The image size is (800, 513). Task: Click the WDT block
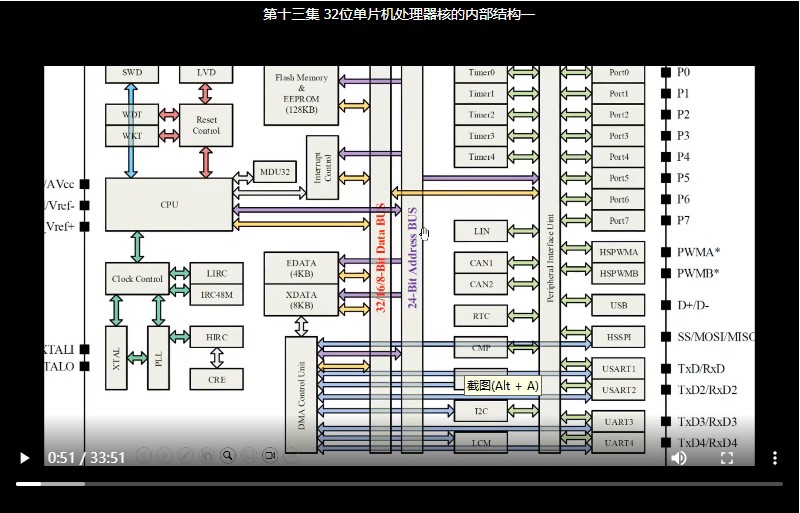[132, 114]
